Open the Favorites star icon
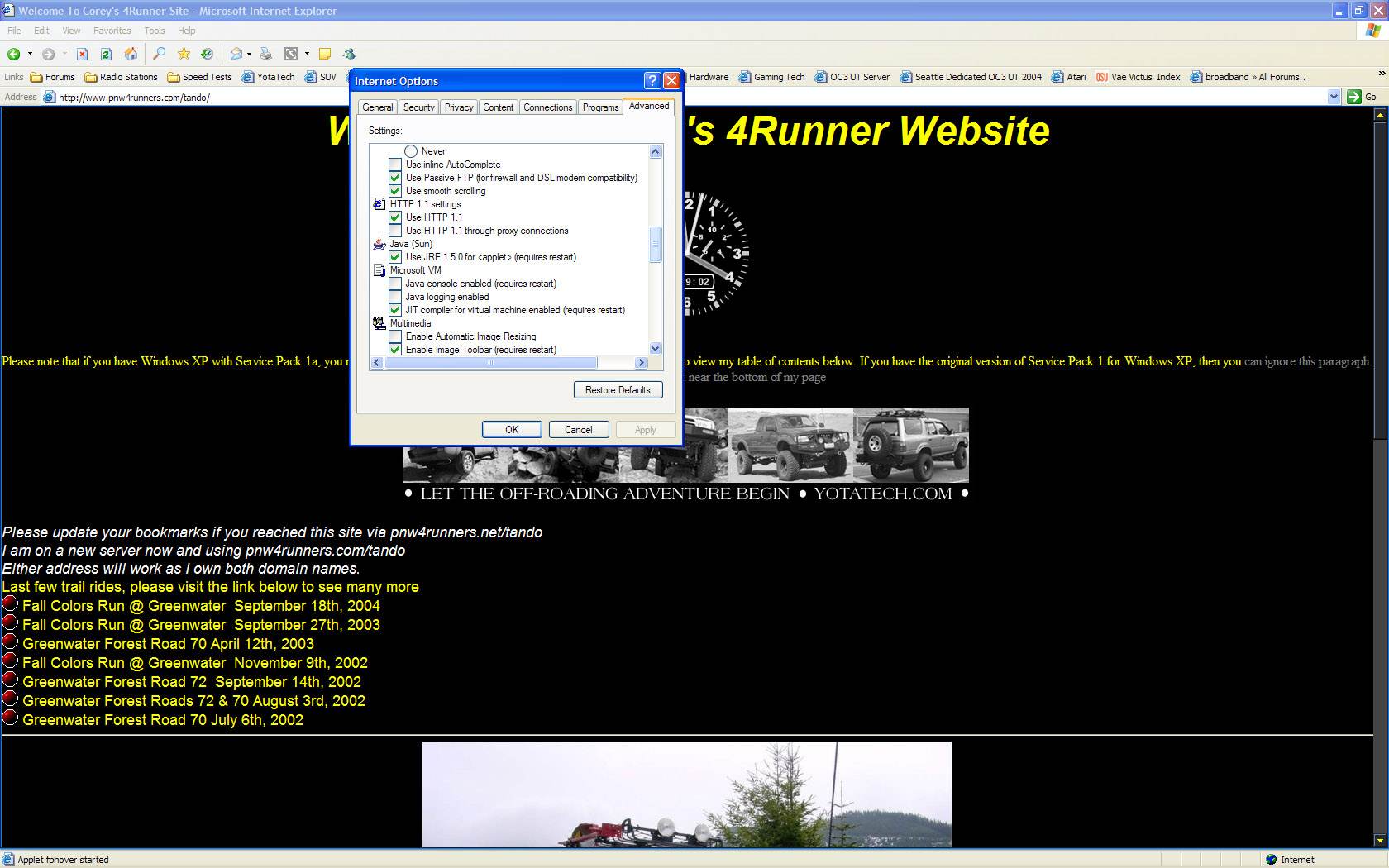 (184, 54)
